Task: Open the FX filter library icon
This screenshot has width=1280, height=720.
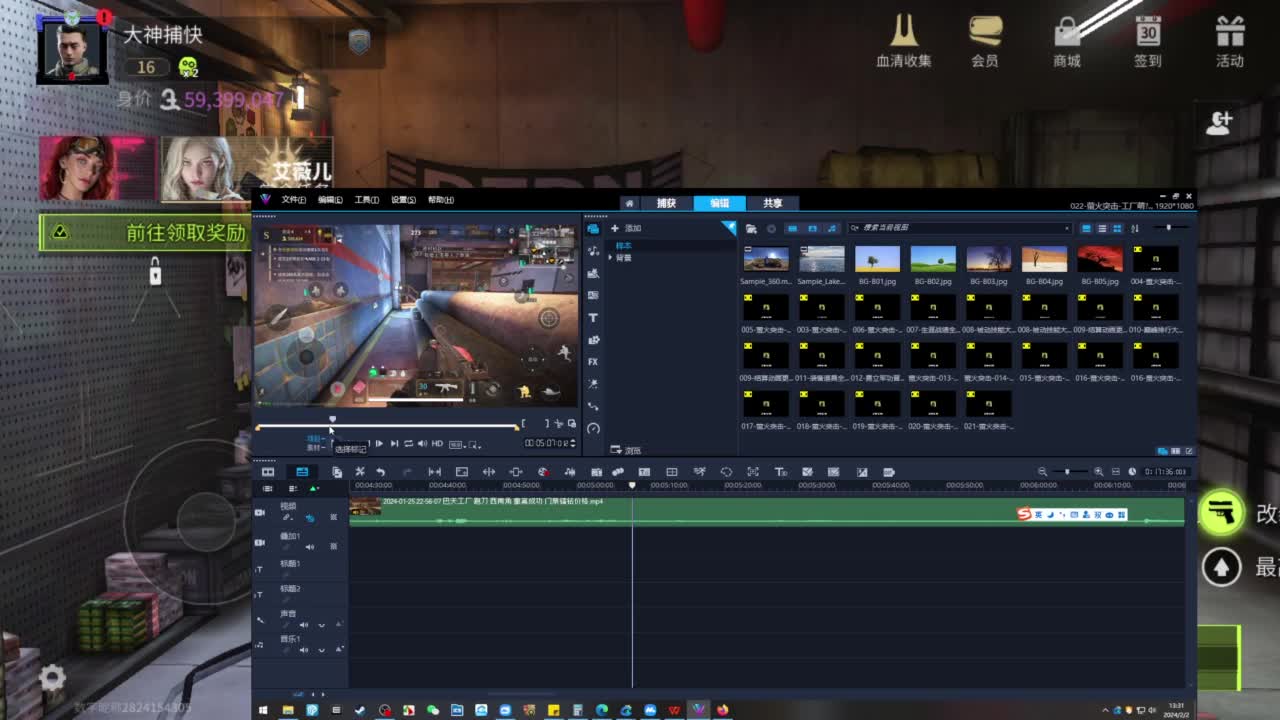Action: 593,362
